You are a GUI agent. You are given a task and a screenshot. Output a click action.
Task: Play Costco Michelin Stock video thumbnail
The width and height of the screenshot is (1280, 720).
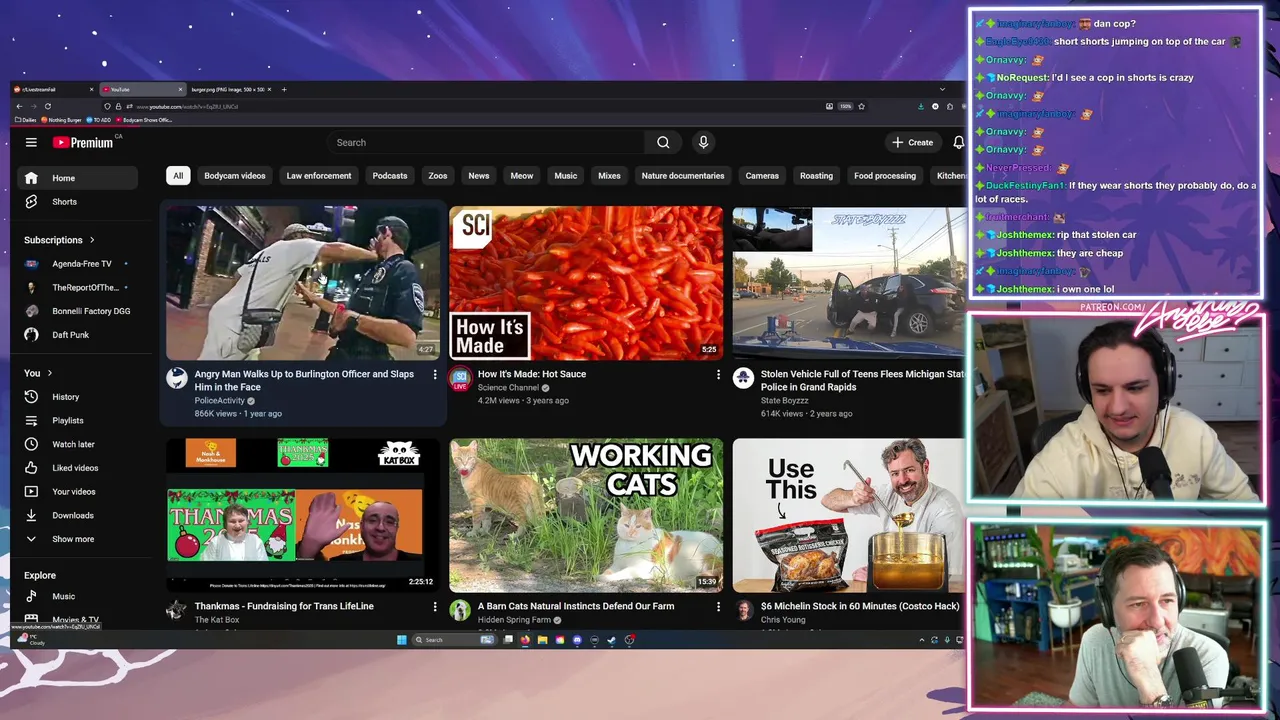848,515
